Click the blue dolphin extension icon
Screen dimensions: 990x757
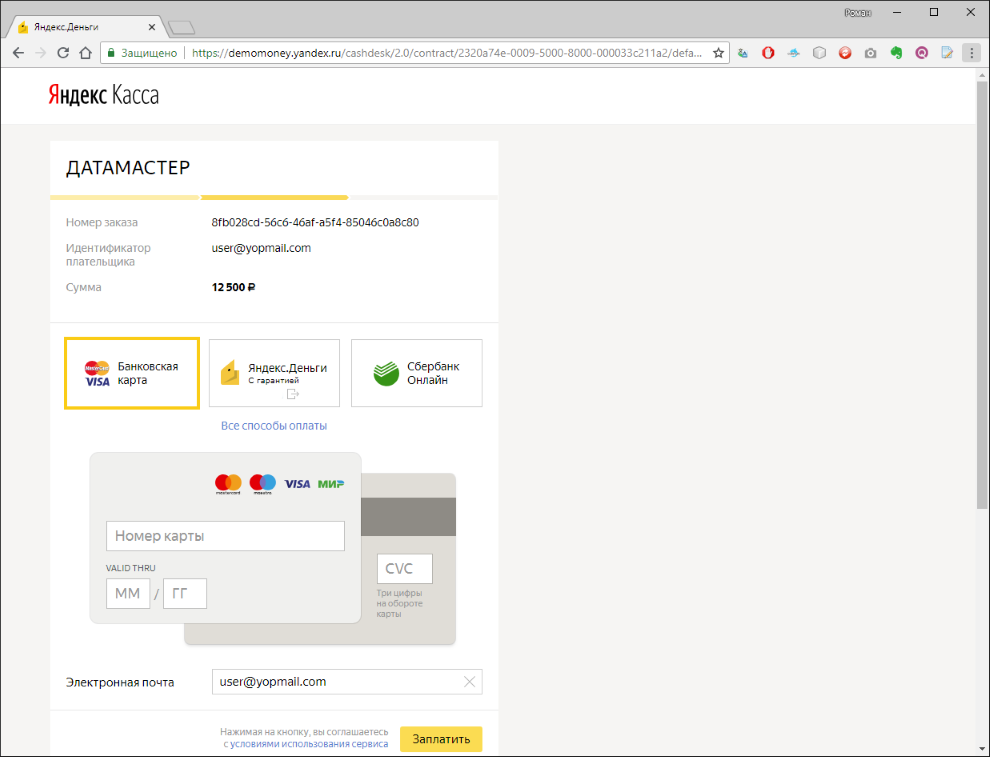(794, 53)
